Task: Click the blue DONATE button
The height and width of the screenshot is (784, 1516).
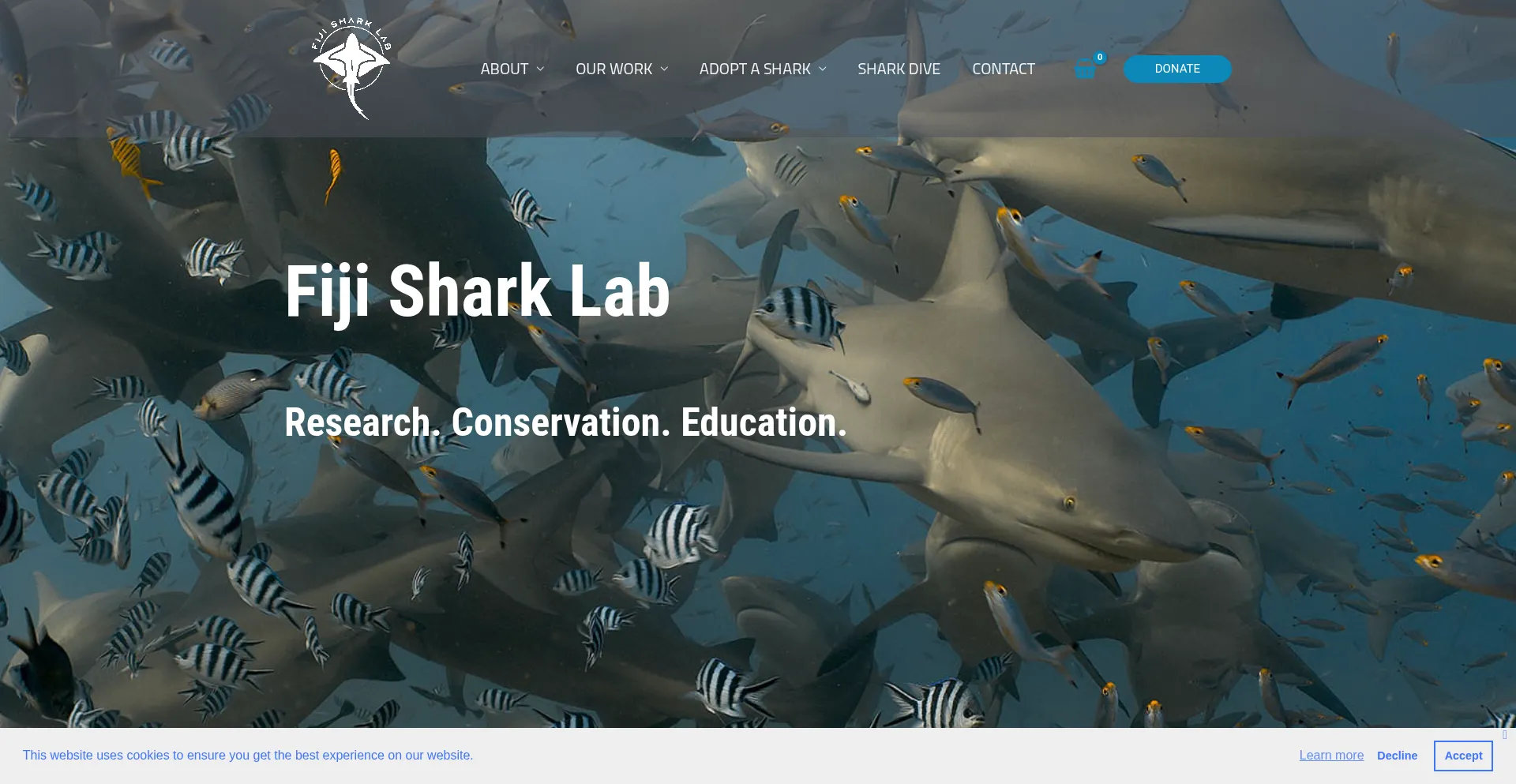Action: 1177,69
